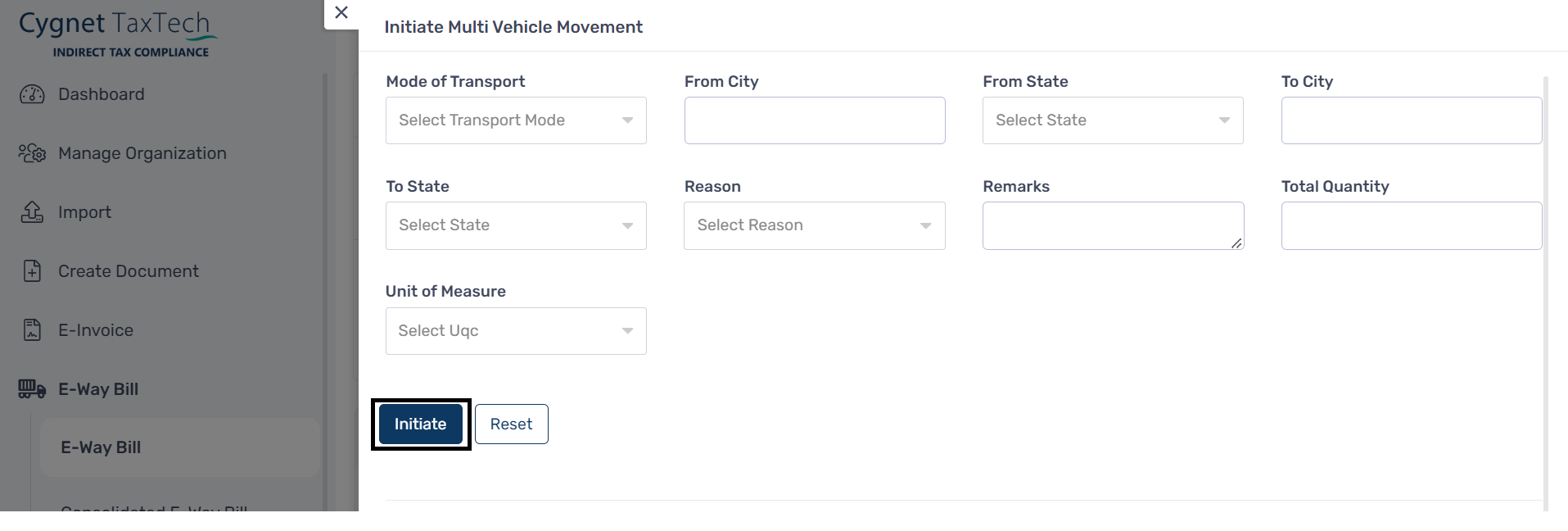Open the Unit of Measure dropdown

(x=516, y=331)
